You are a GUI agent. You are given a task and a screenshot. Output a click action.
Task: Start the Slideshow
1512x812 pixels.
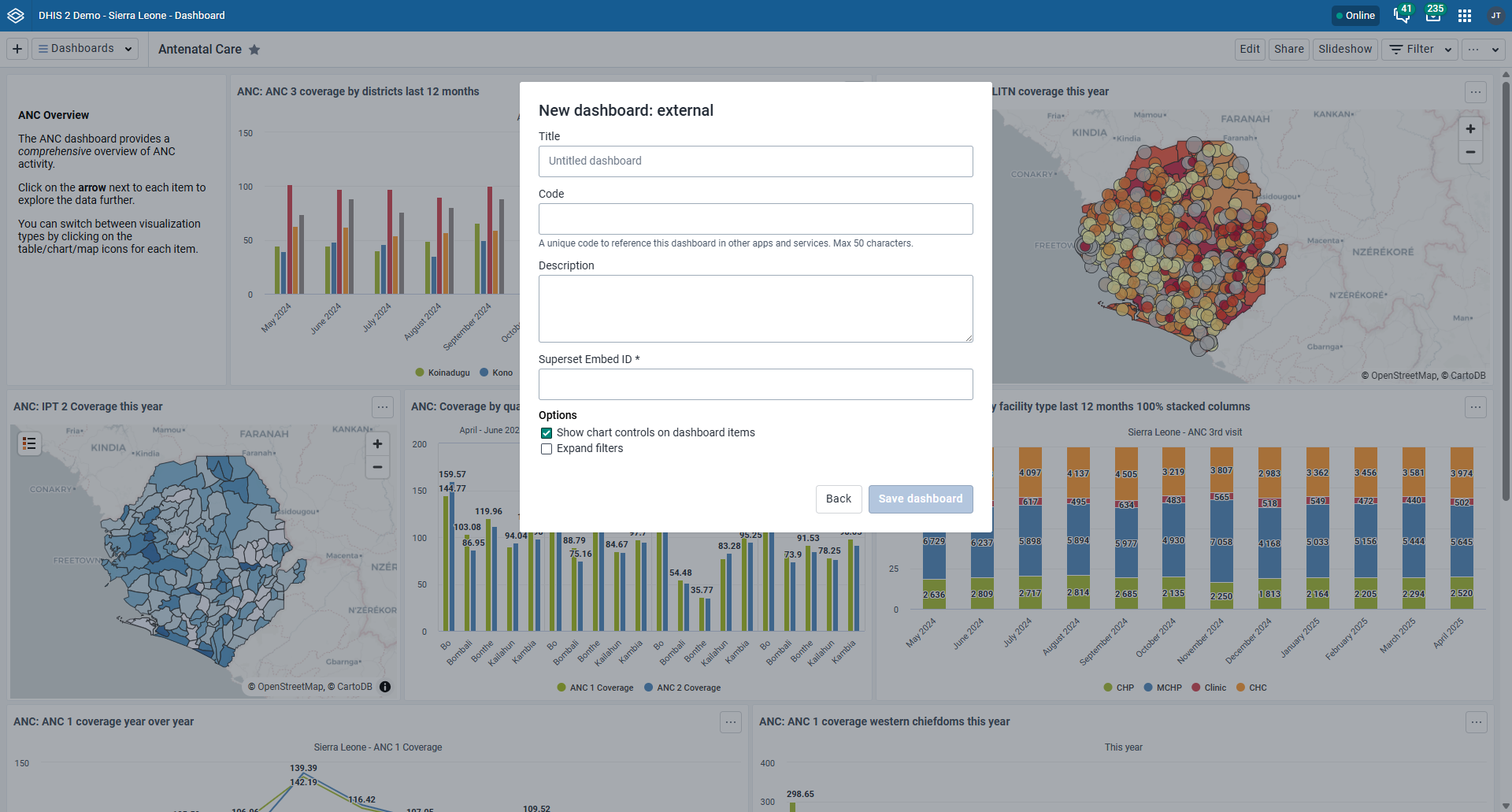pyautogui.click(x=1345, y=49)
